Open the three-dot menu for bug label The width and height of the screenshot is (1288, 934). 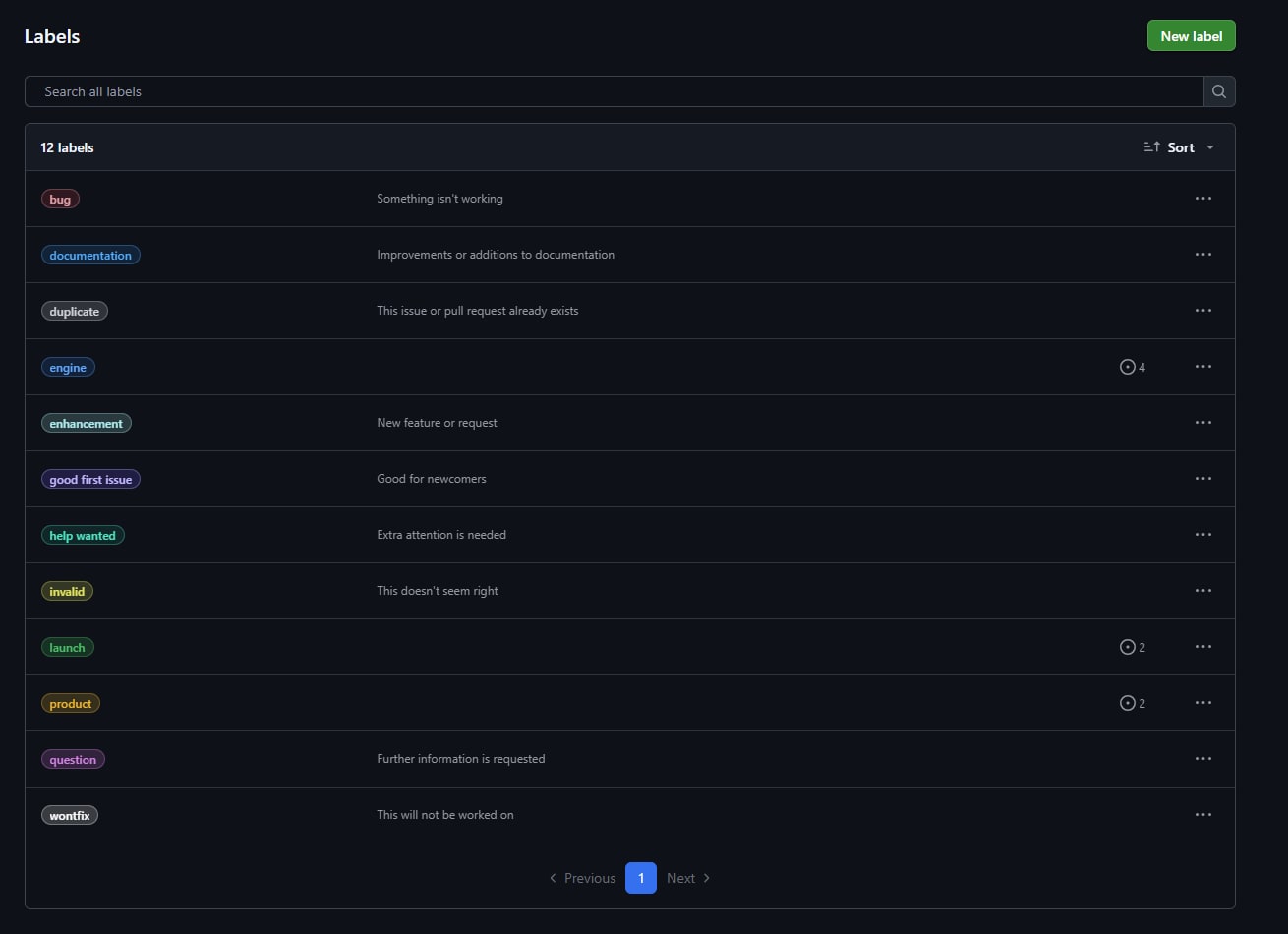pyautogui.click(x=1202, y=199)
